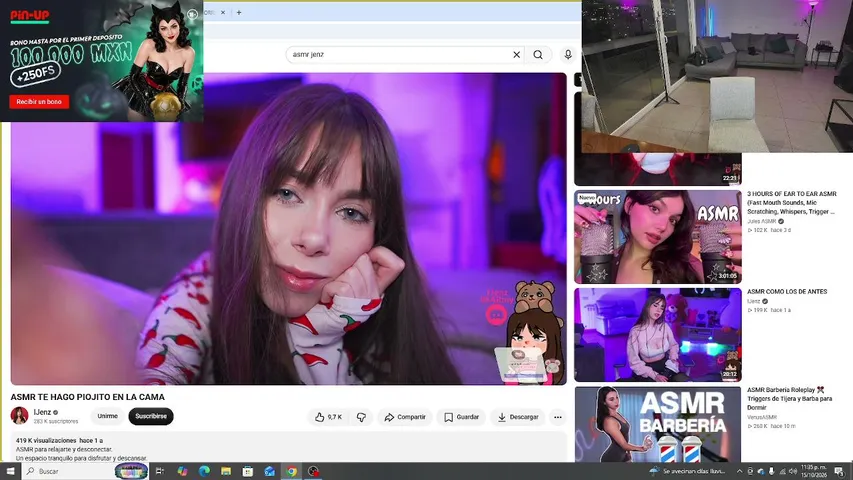Click the search magnifier icon
The image size is (853, 480).
(537, 54)
